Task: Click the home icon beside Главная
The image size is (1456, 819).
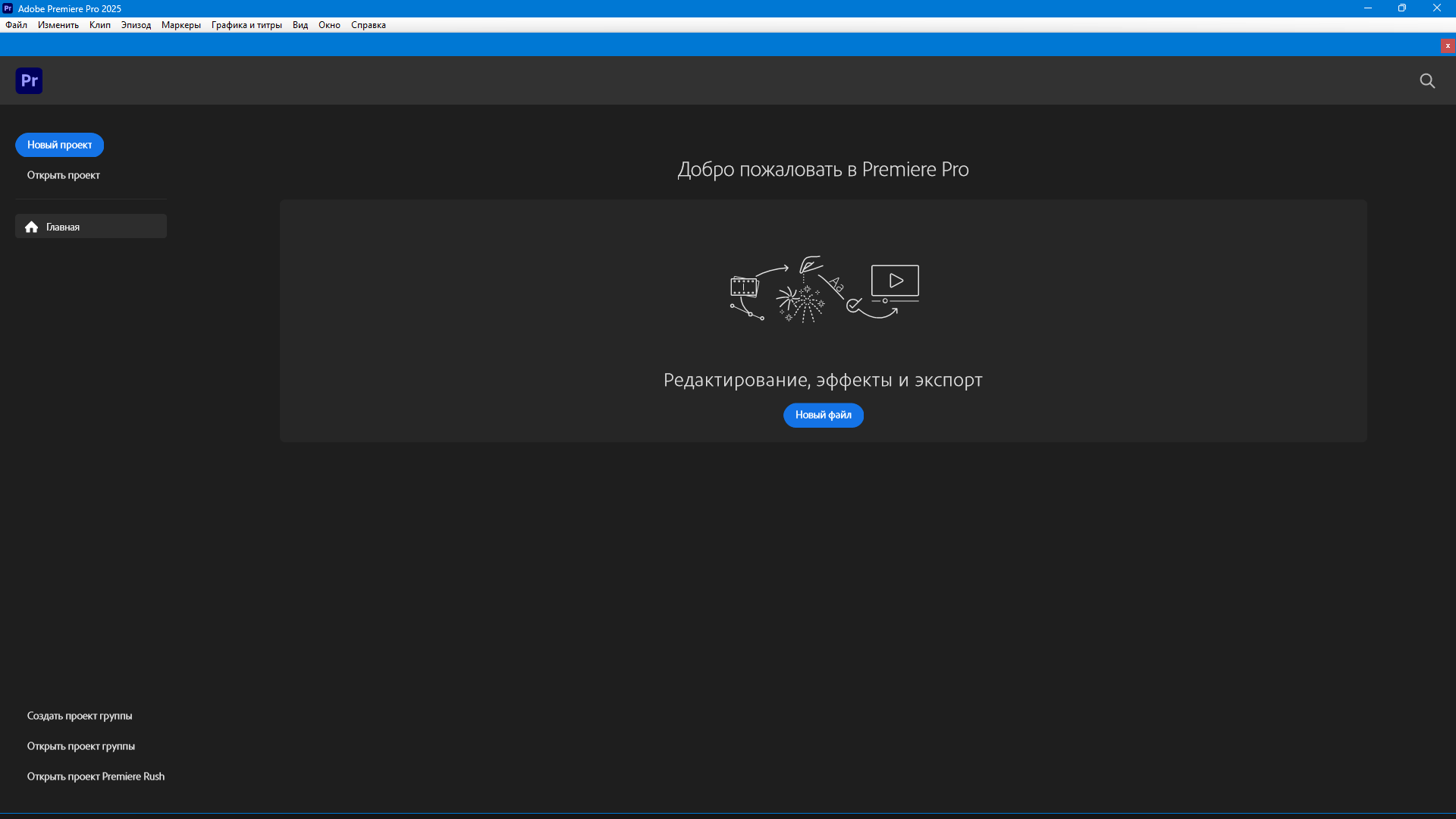Action: point(31,227)
